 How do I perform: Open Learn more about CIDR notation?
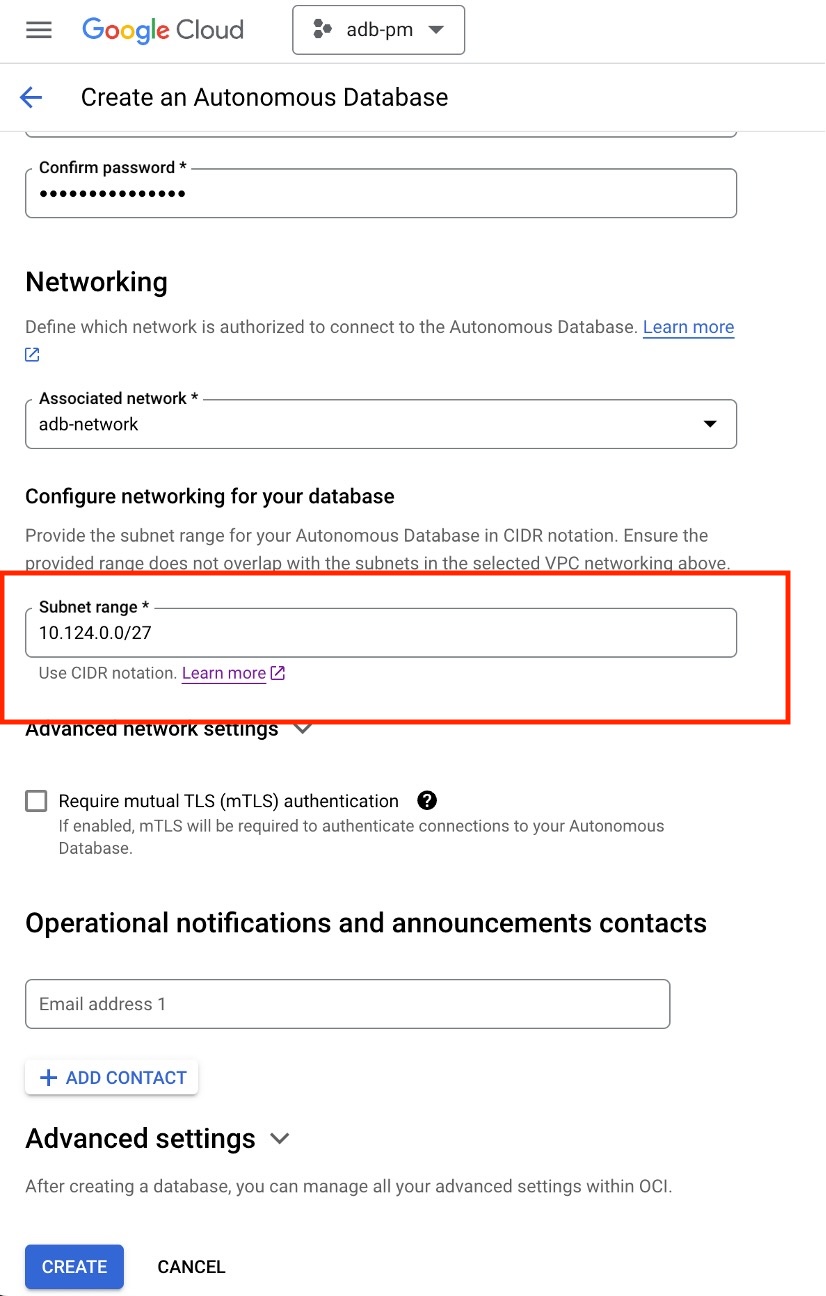point(222,673)
